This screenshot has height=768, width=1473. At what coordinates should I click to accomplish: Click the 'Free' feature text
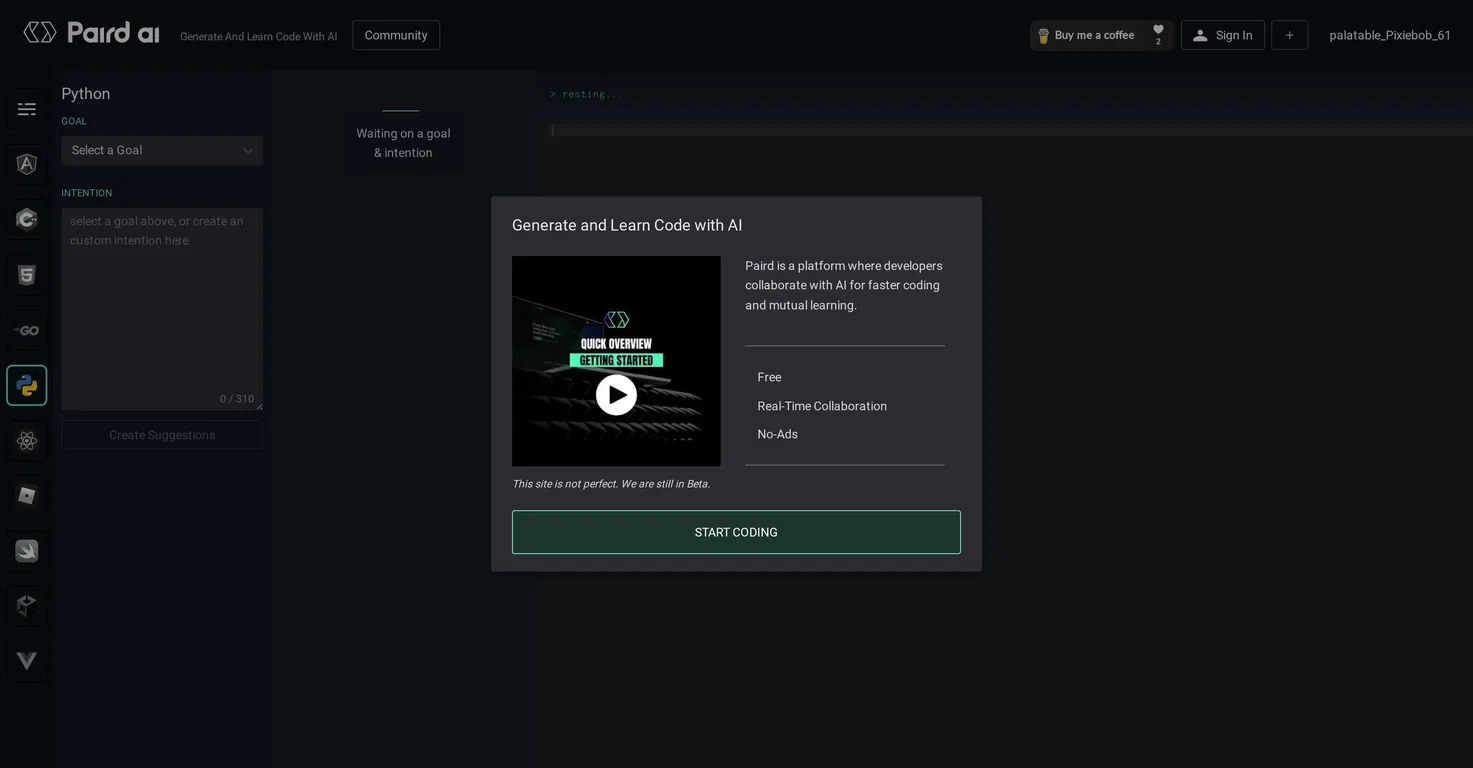pos(769,377)
